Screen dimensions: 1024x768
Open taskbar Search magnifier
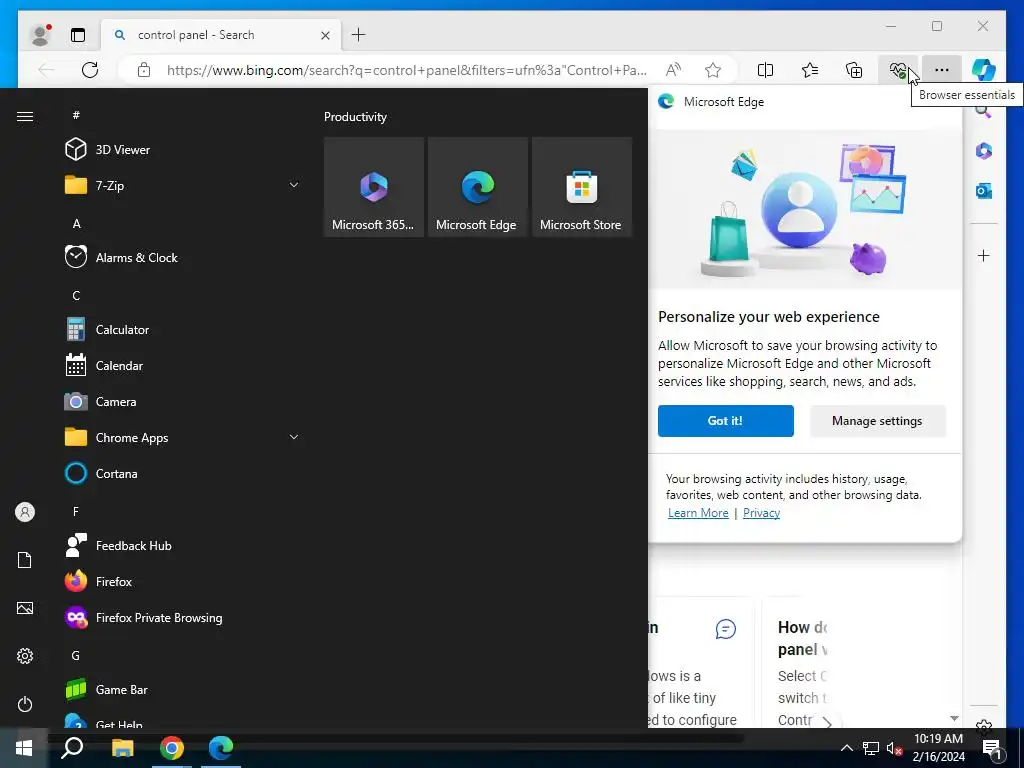(72, 748)
